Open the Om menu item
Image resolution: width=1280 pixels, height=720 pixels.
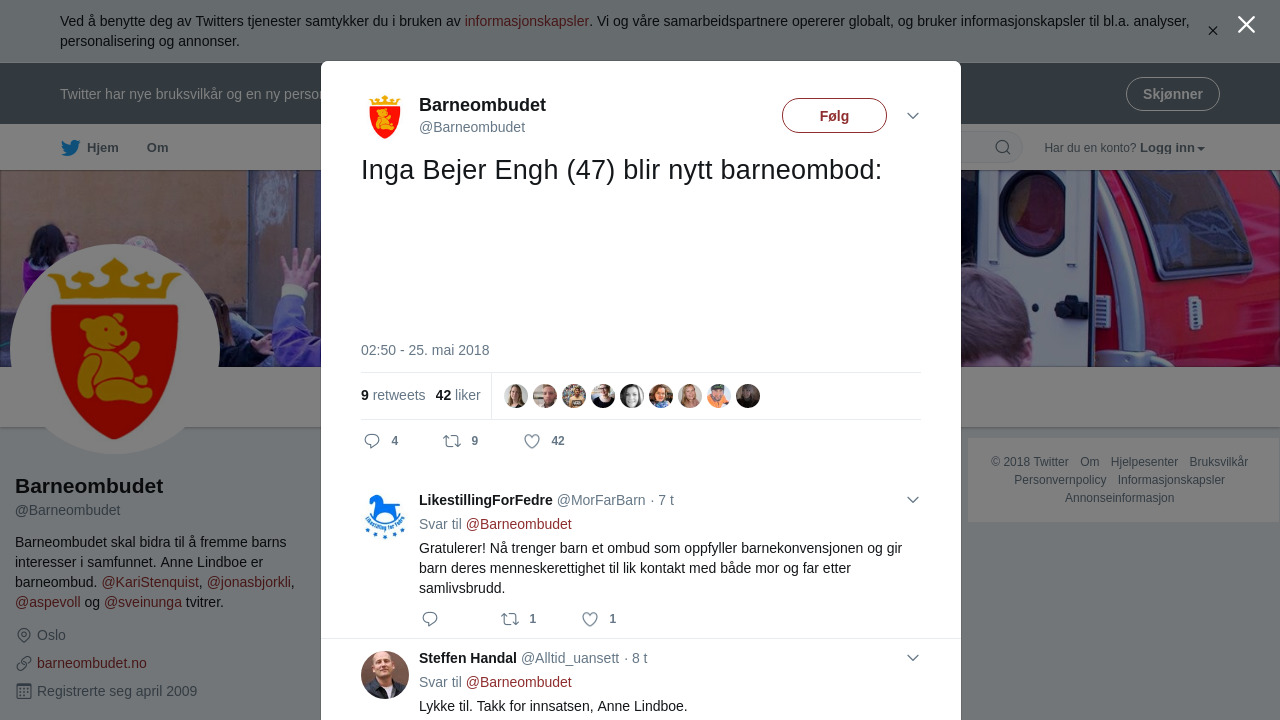[x=158, y=148]
